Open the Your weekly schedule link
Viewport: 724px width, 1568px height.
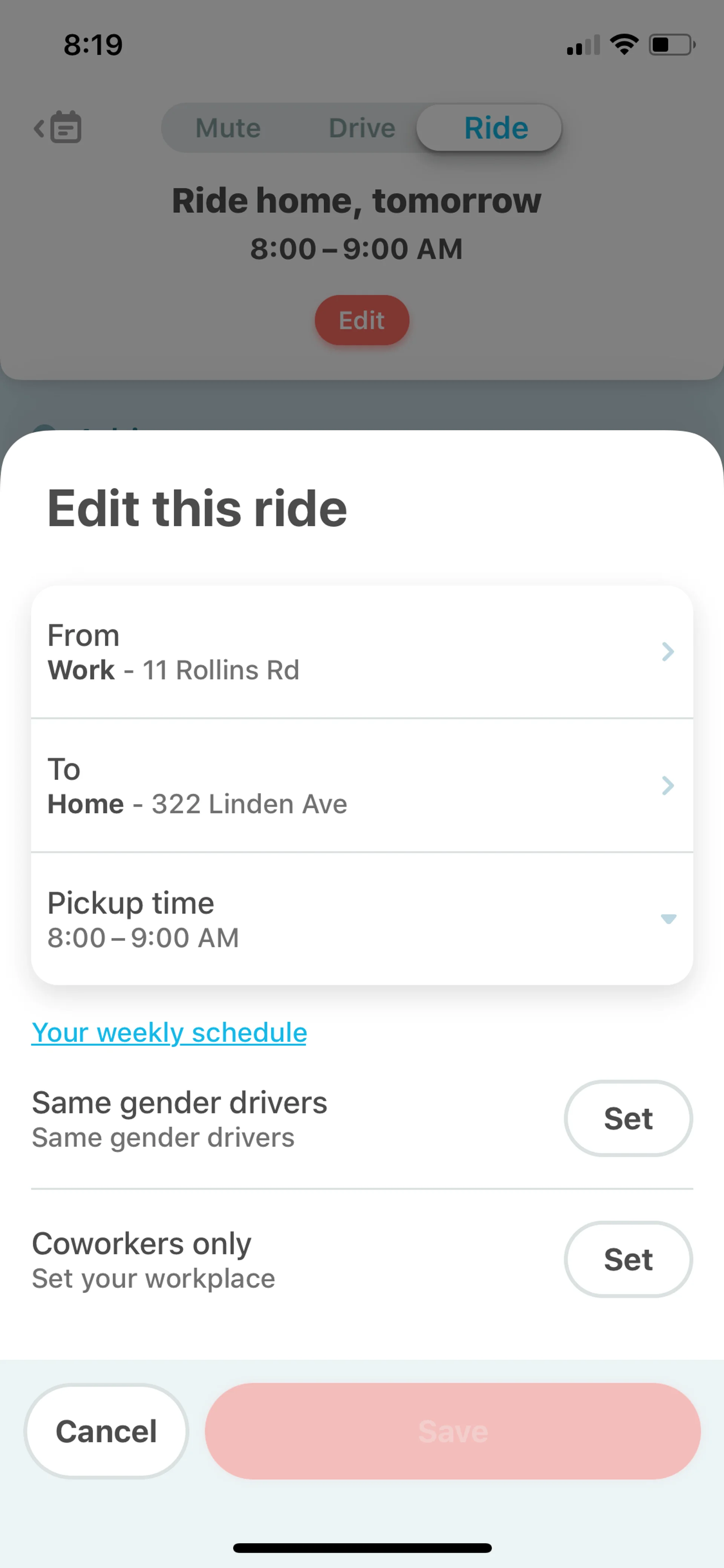(x=169, y=1032)
